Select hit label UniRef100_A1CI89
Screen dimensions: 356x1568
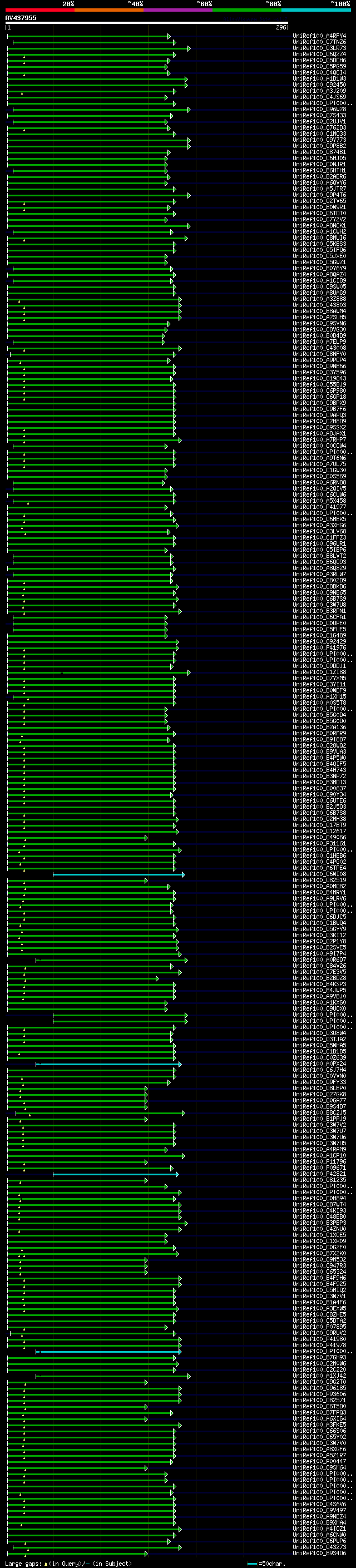[x=319, y=280]
